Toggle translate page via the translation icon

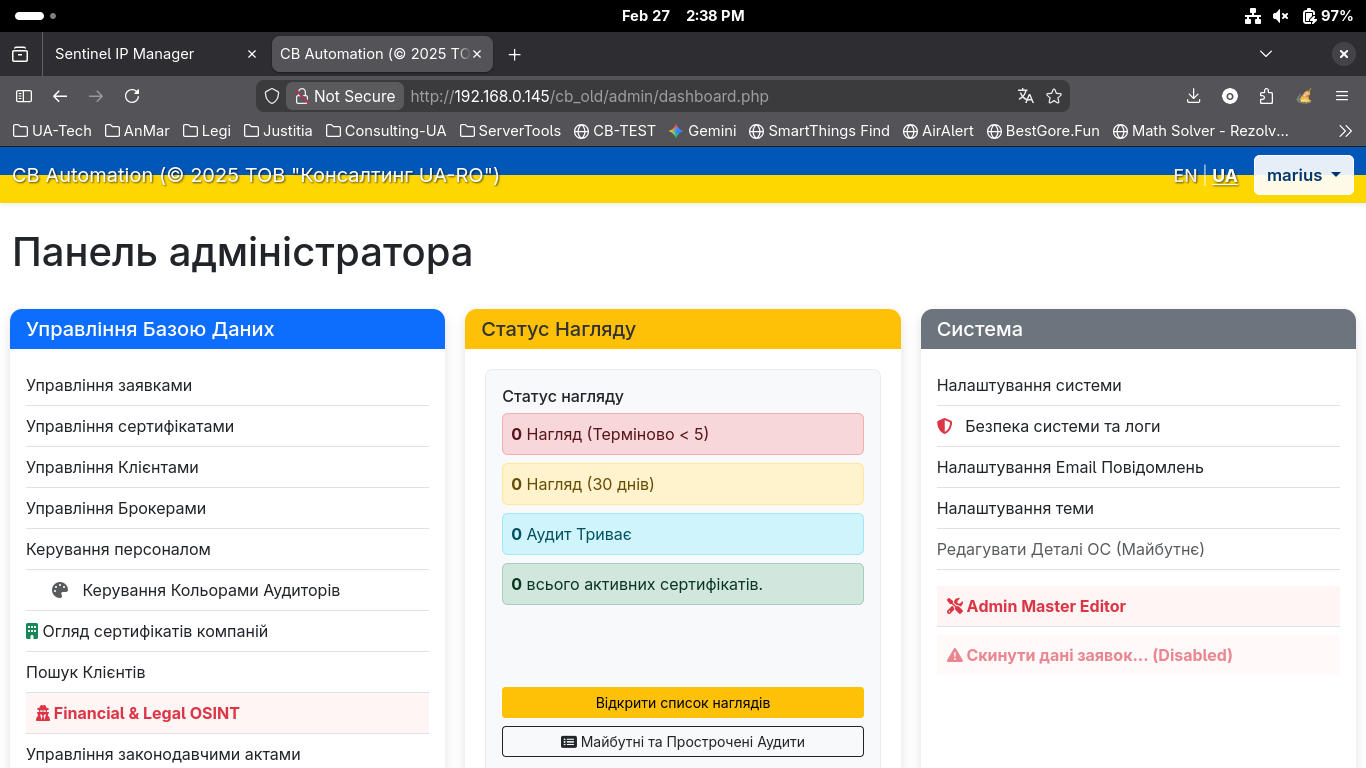coord(1025,96)
